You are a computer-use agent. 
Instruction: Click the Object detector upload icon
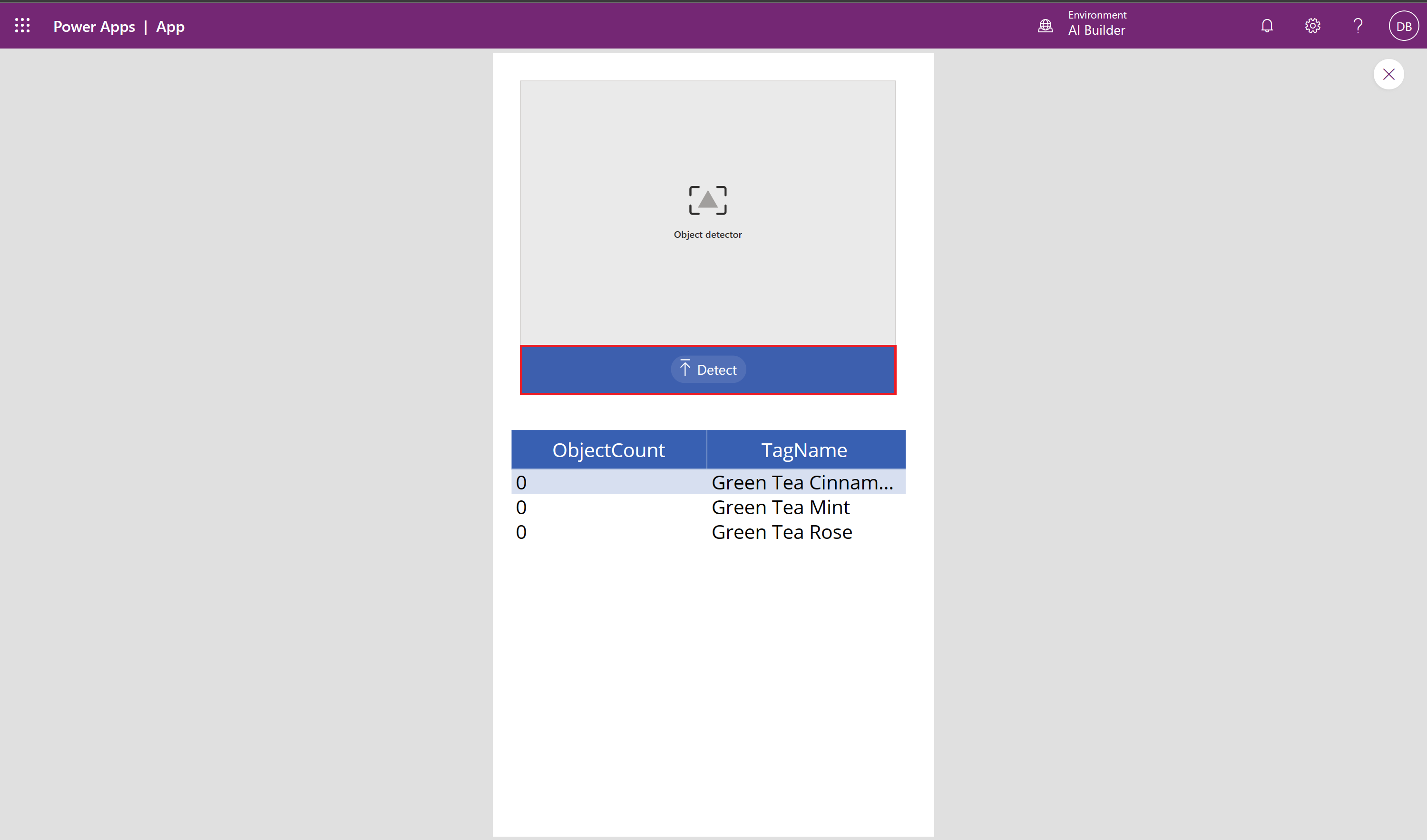[708, 200]
